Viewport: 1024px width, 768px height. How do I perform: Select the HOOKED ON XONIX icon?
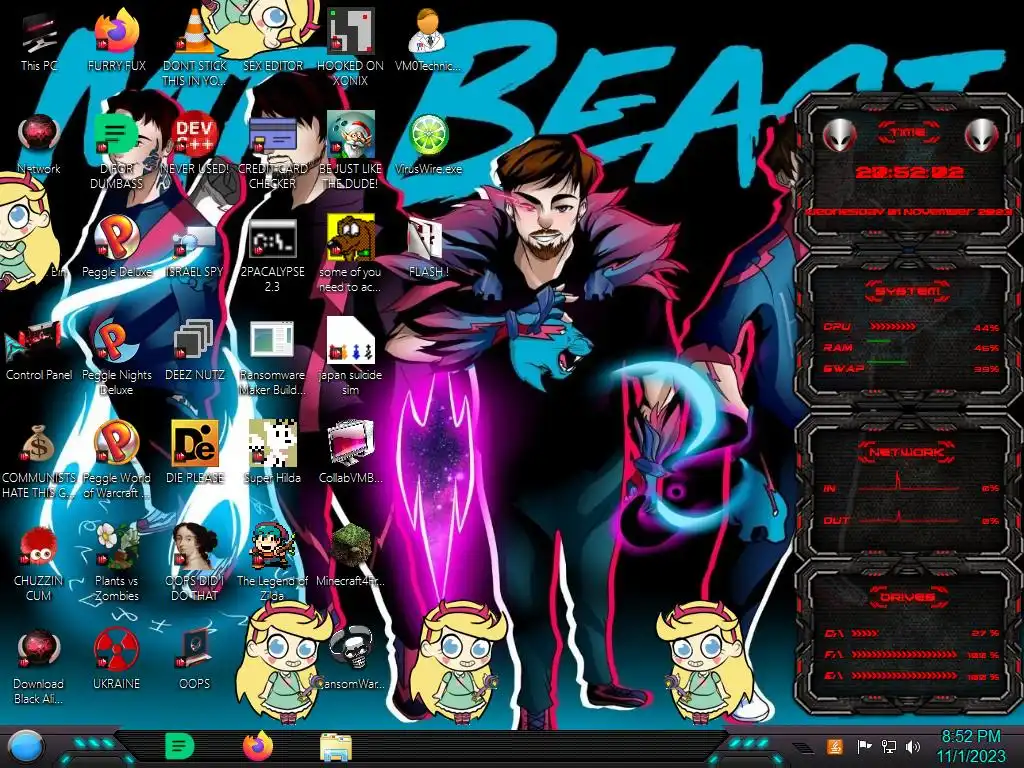tap(350, 47)
